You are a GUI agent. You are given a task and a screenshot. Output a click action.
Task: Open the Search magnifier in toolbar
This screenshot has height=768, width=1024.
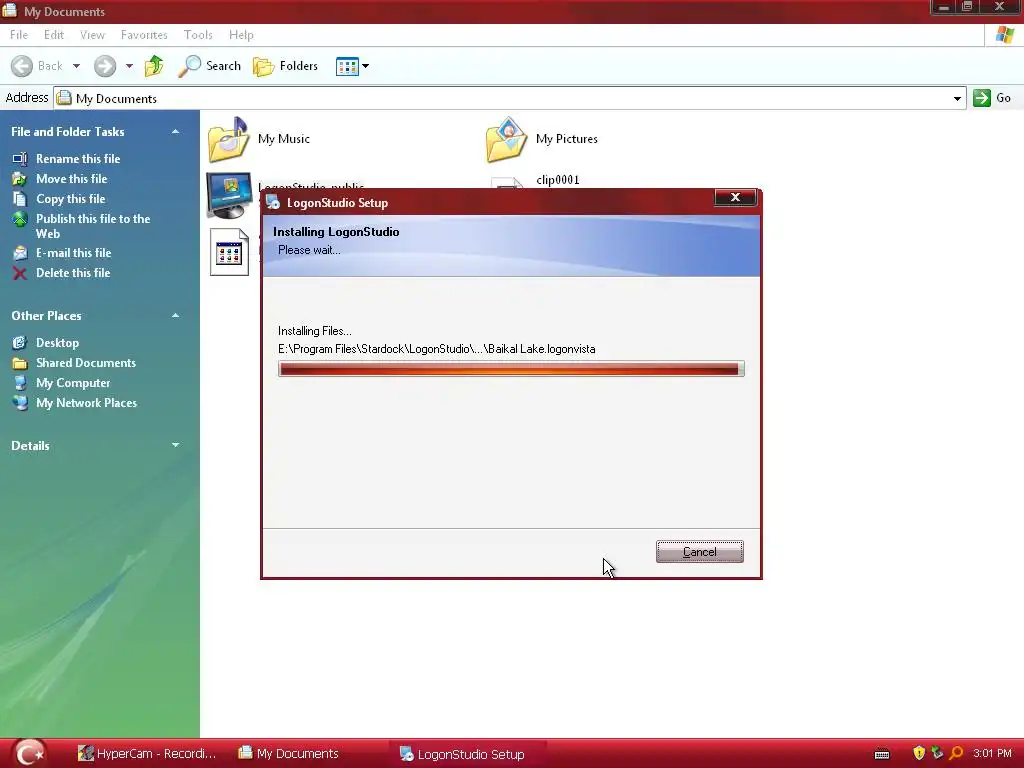[190, 66]
